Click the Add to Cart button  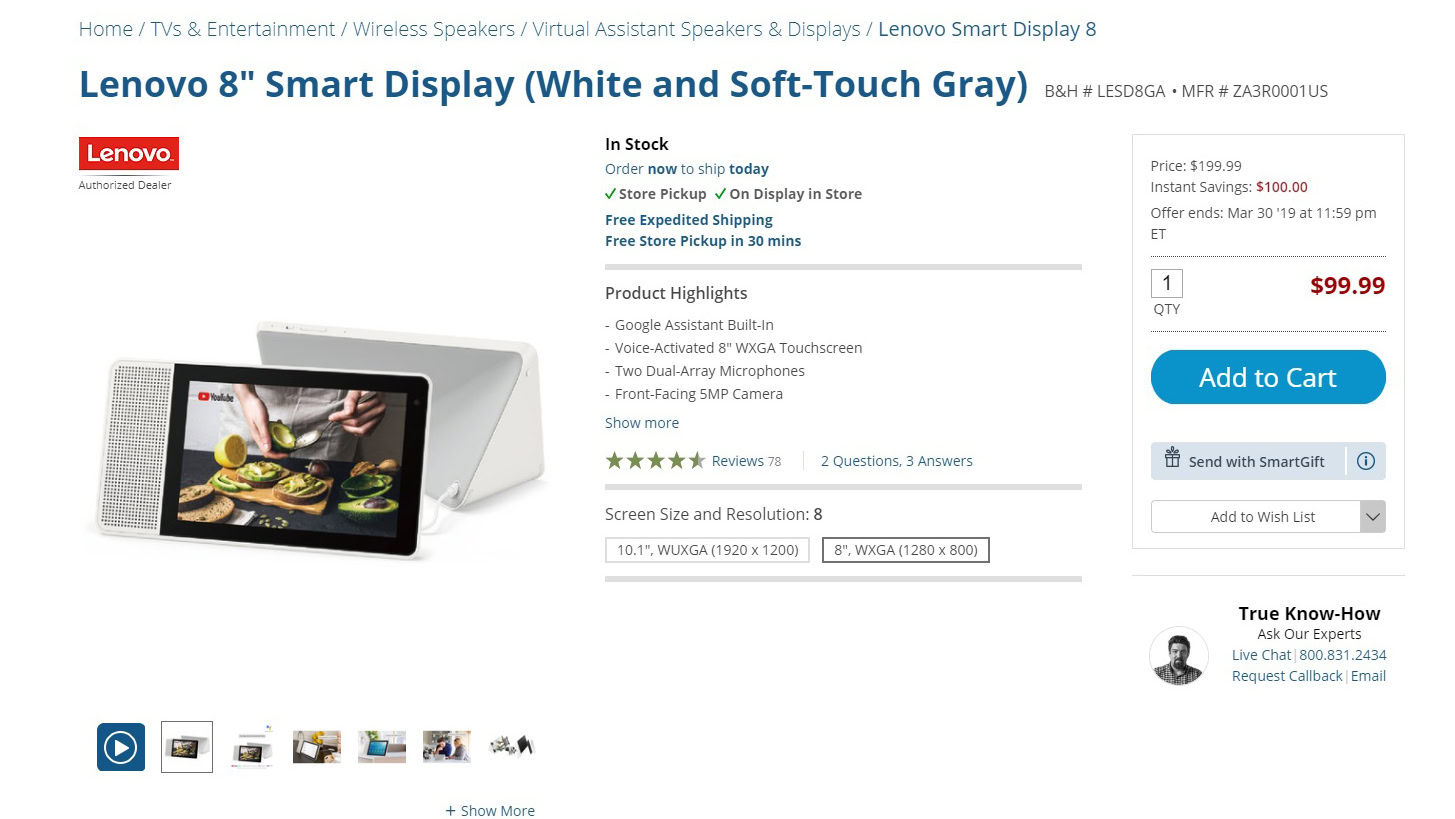point(1268,378)
